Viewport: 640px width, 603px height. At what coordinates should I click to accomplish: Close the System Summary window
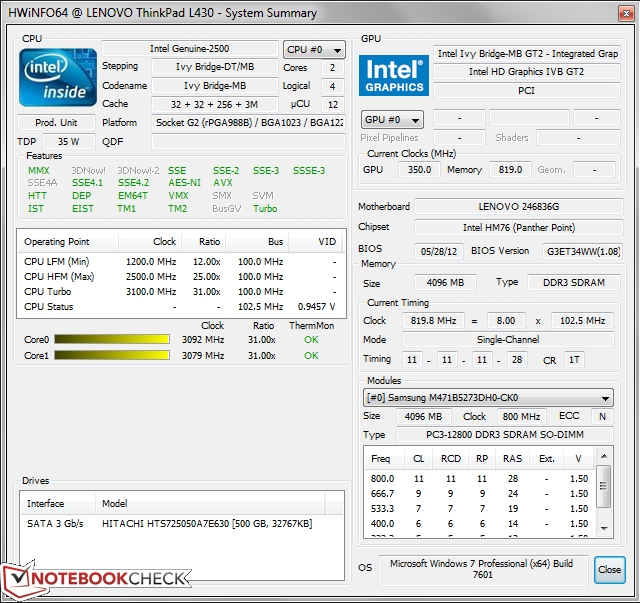pos(626,14)
